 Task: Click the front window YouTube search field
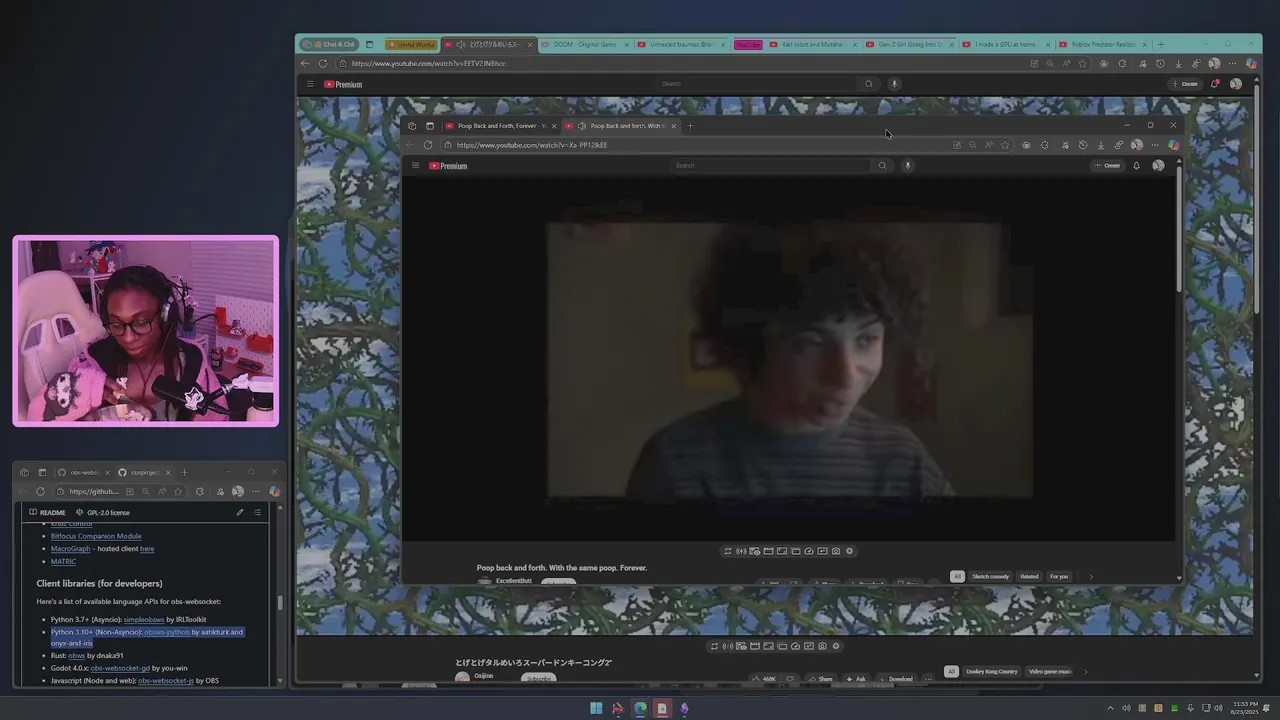[x=770, y=166]
